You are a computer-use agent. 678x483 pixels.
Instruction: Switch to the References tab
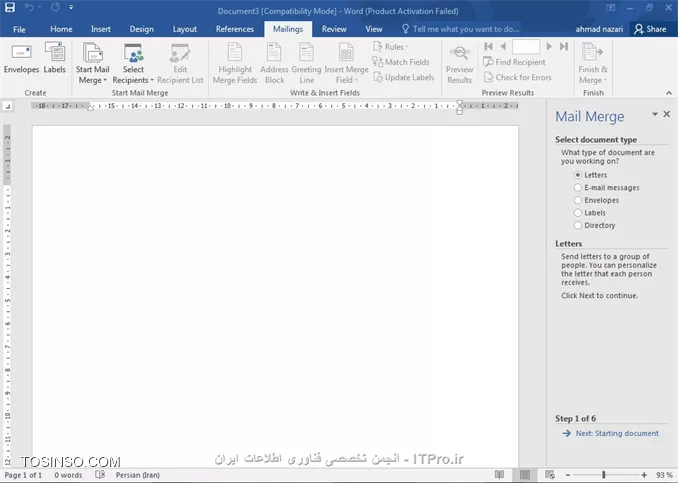pos(235,29)
